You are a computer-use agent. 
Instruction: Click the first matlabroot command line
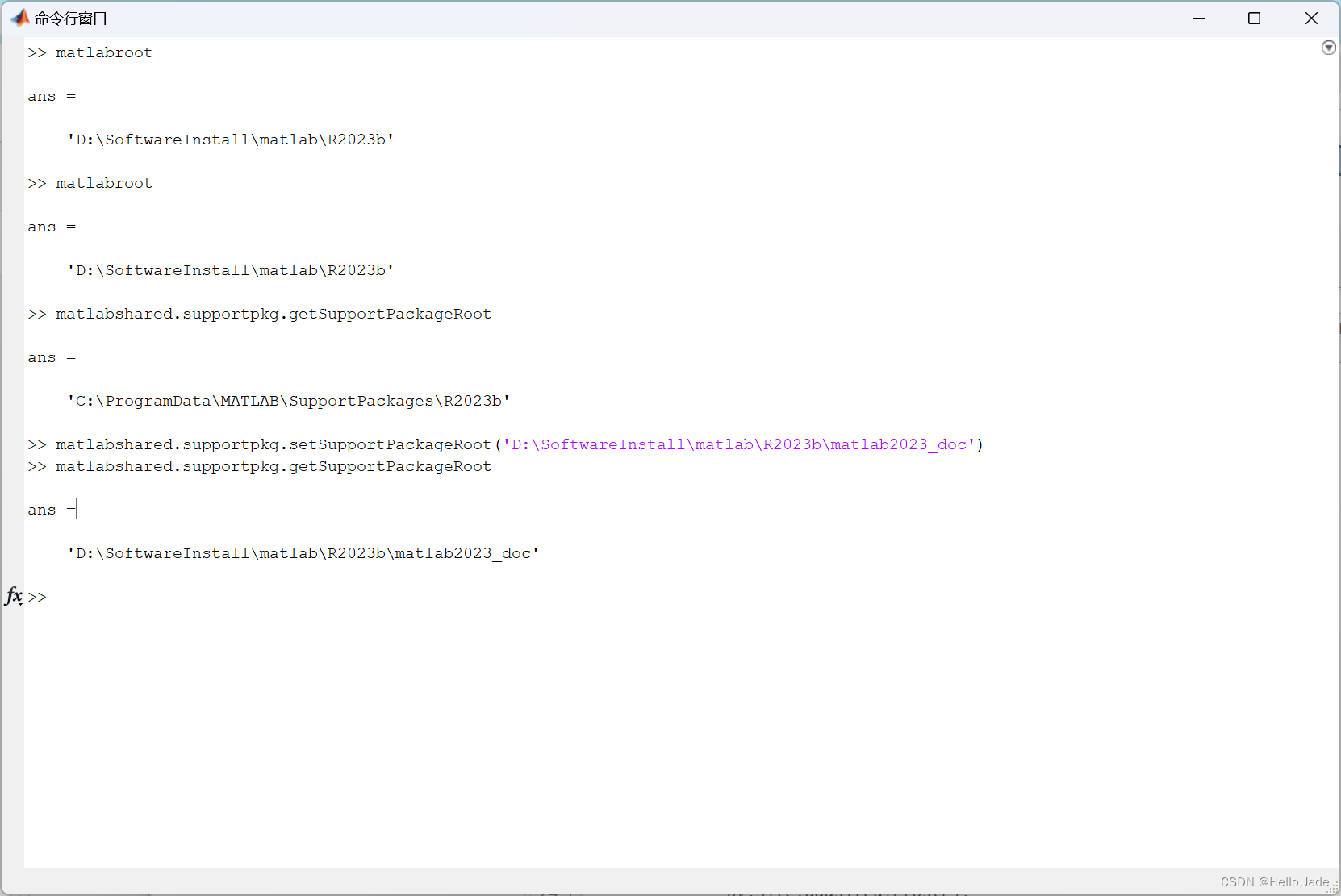[x=90, y=52]
